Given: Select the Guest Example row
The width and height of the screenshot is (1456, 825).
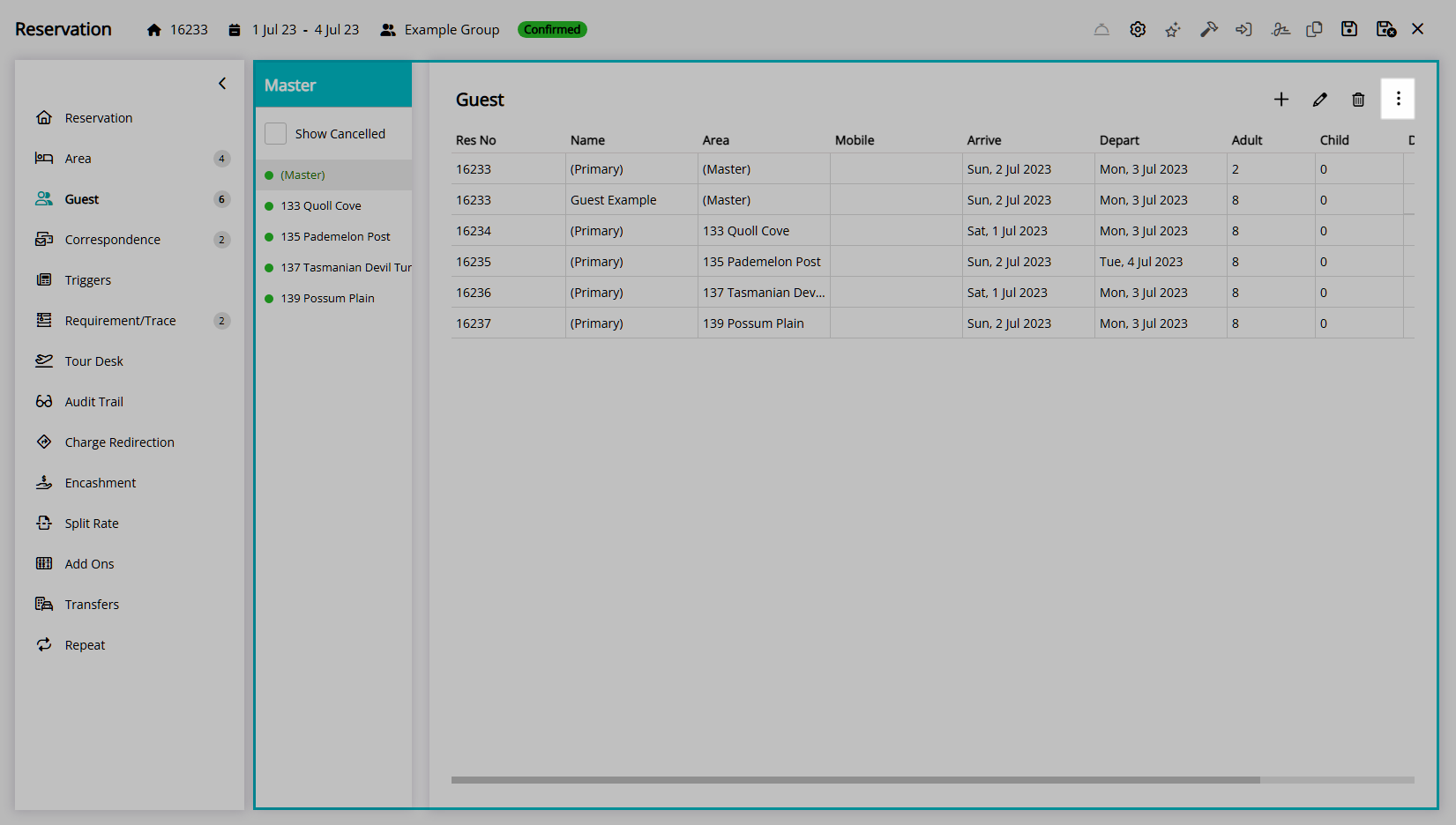Looking at the screenshot, I should point(932,200).
